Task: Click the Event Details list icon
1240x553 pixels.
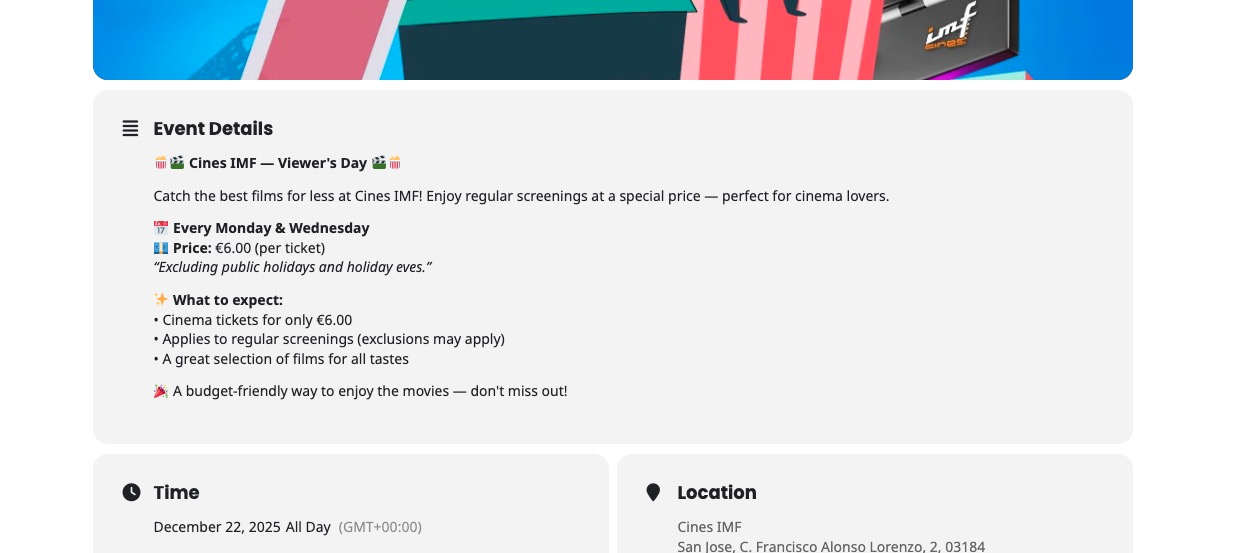Action: point(130,128)
